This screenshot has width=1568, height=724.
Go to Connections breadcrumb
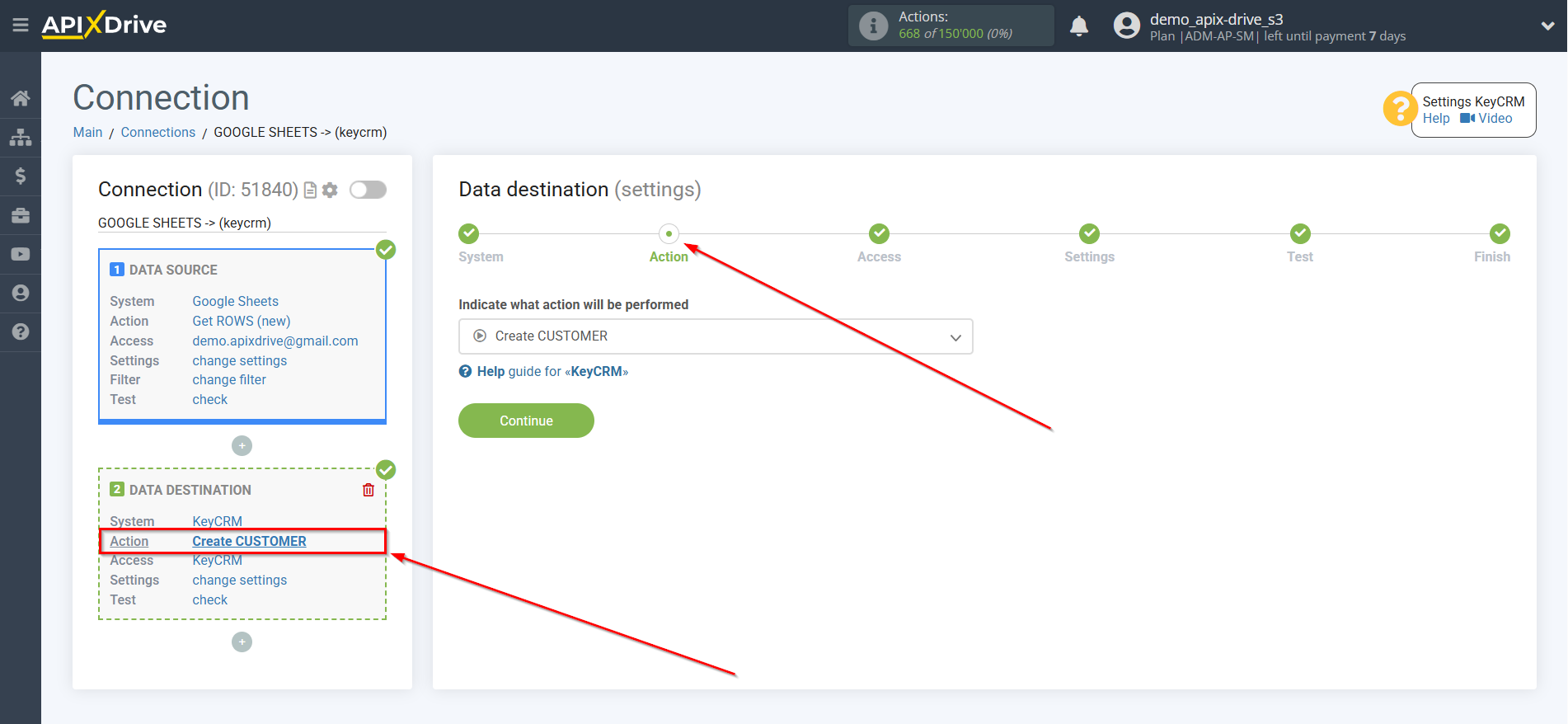(158, 132)
